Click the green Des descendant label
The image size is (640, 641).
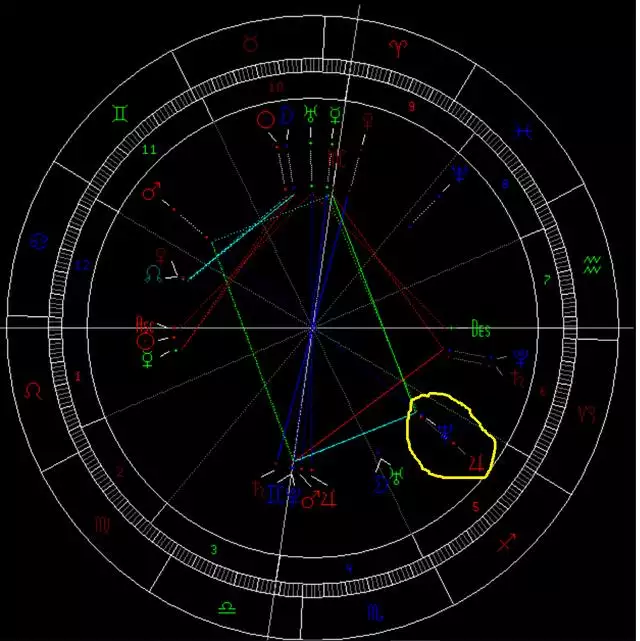pyautogui.click(x=482, y=328)
